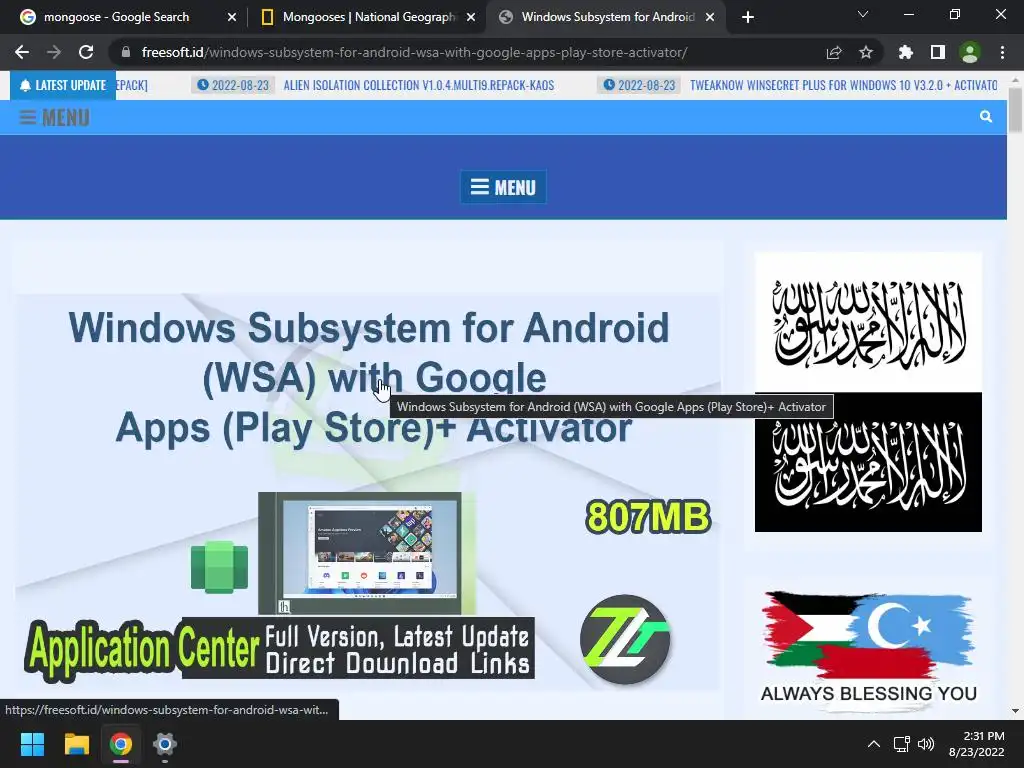Click the Full Version Direct Download Links label

[398, 650]
